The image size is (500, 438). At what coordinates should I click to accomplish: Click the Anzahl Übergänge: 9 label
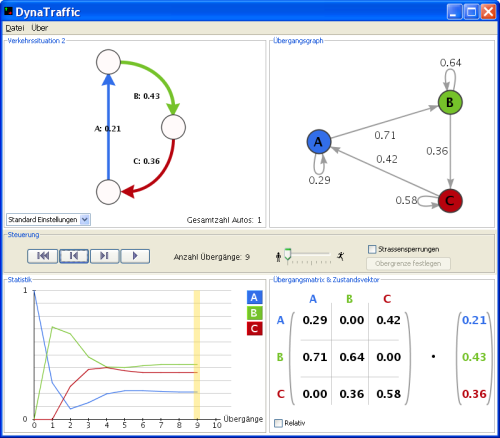pos(212,257)
